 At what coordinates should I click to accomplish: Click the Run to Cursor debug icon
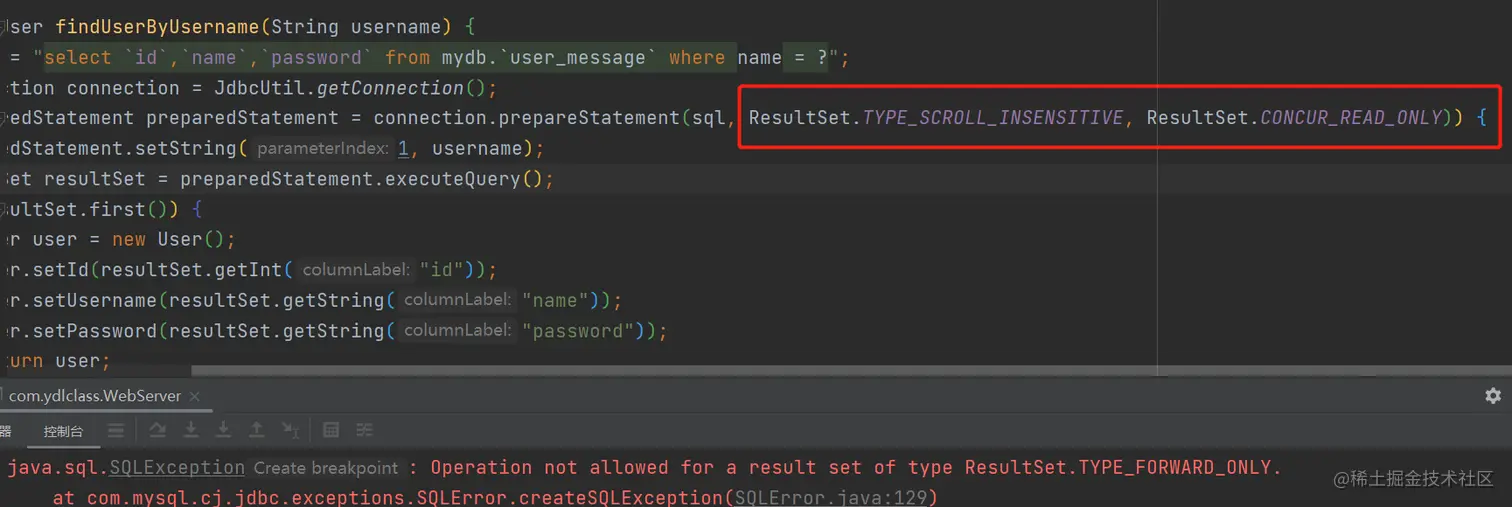(x=290, y=430)
